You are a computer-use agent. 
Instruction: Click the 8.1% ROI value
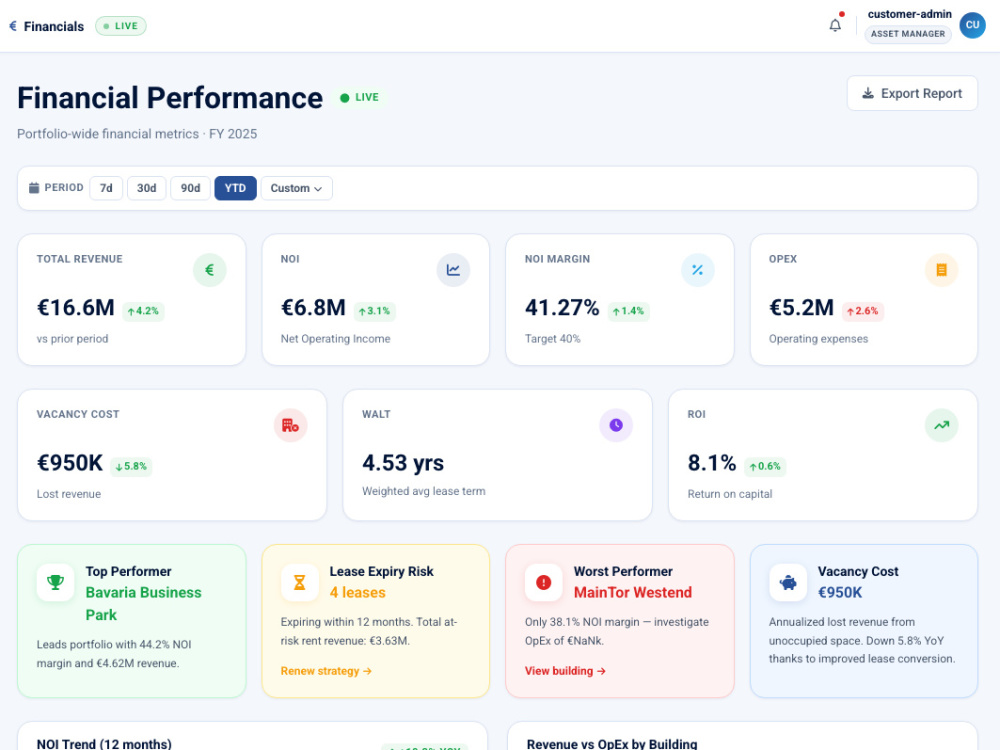[x=712, y=463]
